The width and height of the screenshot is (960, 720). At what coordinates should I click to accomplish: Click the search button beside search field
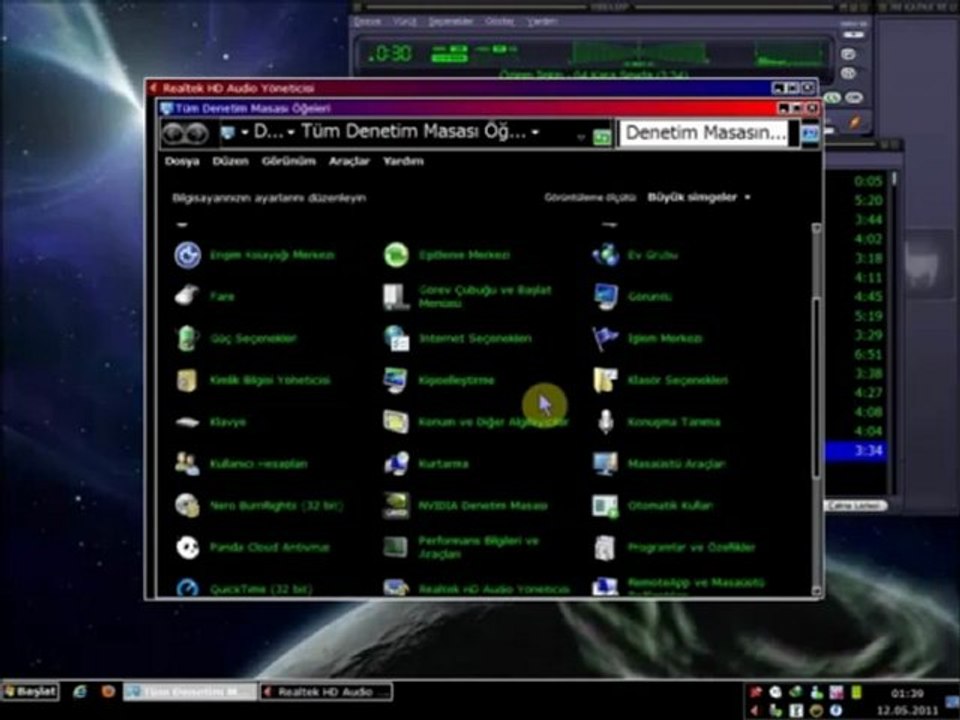coord(809,133)
